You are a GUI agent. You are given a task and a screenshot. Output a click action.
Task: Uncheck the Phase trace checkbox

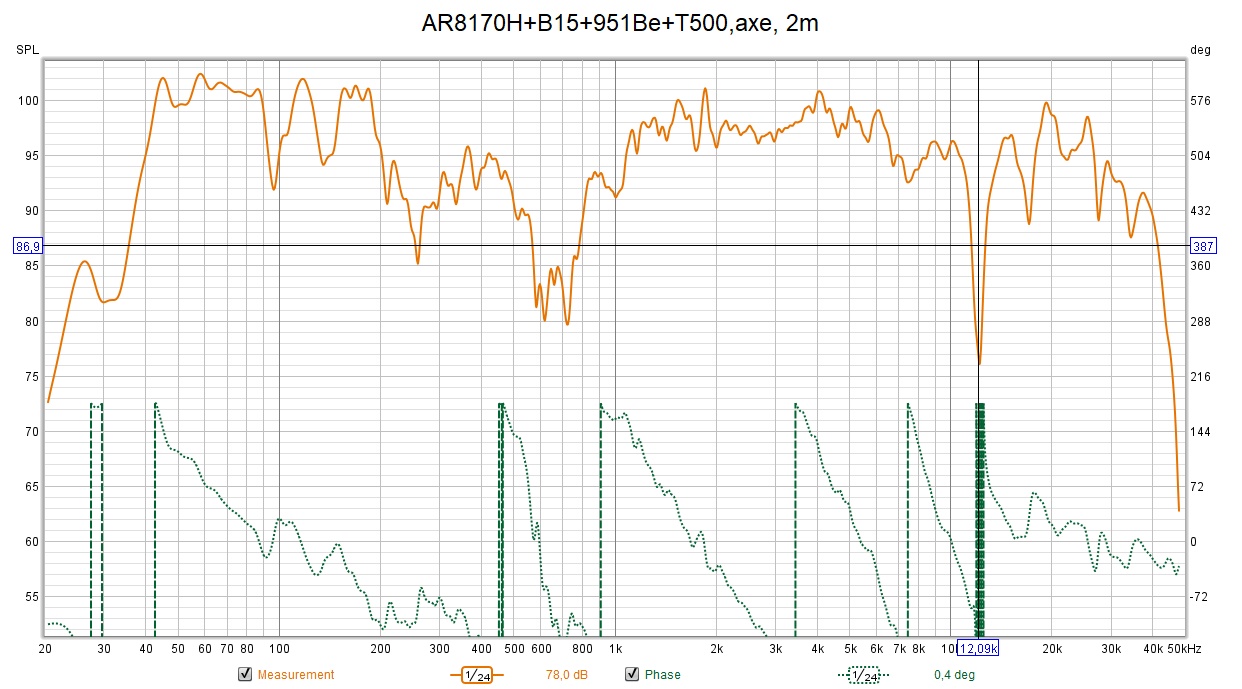631,675
